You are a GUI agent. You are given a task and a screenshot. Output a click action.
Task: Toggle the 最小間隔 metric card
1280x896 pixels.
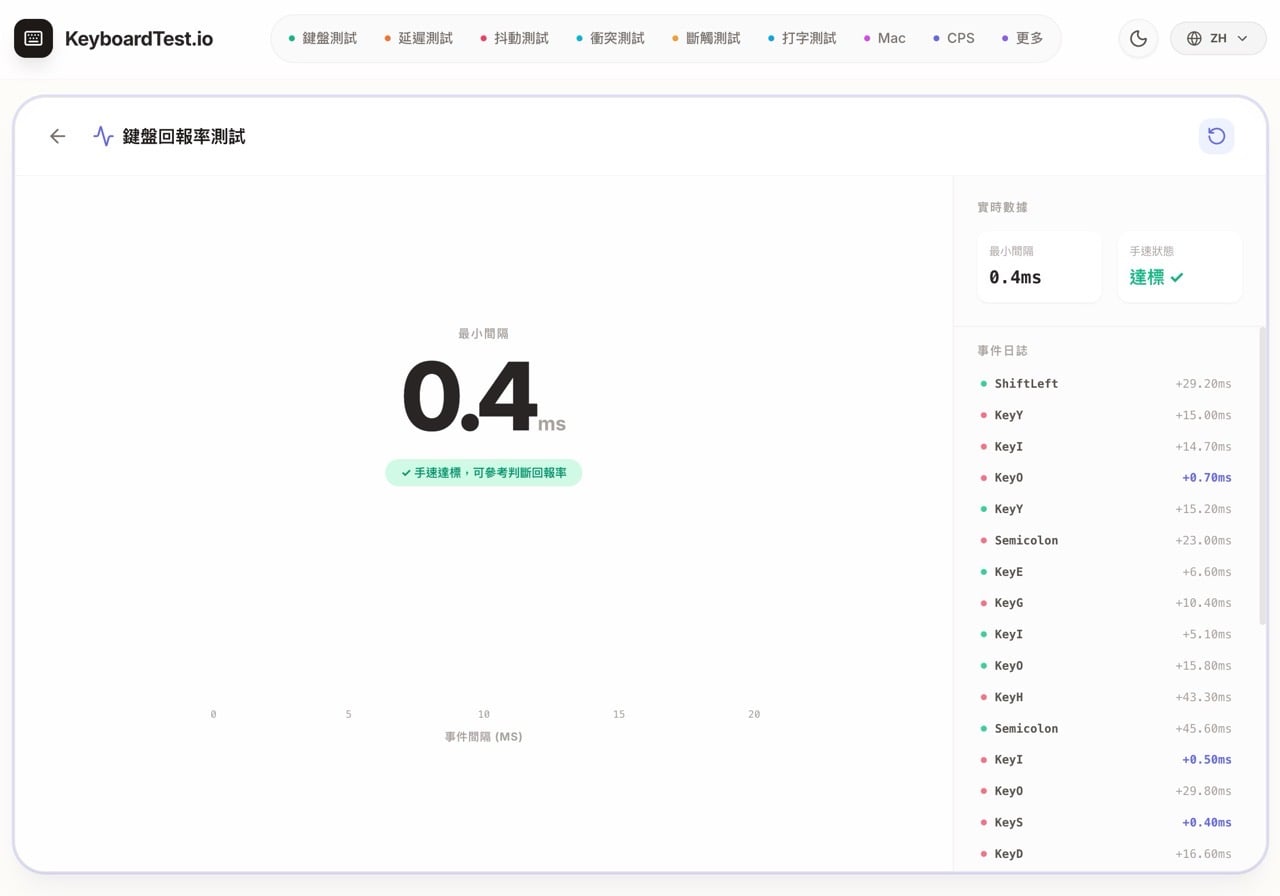point(1039,266)
